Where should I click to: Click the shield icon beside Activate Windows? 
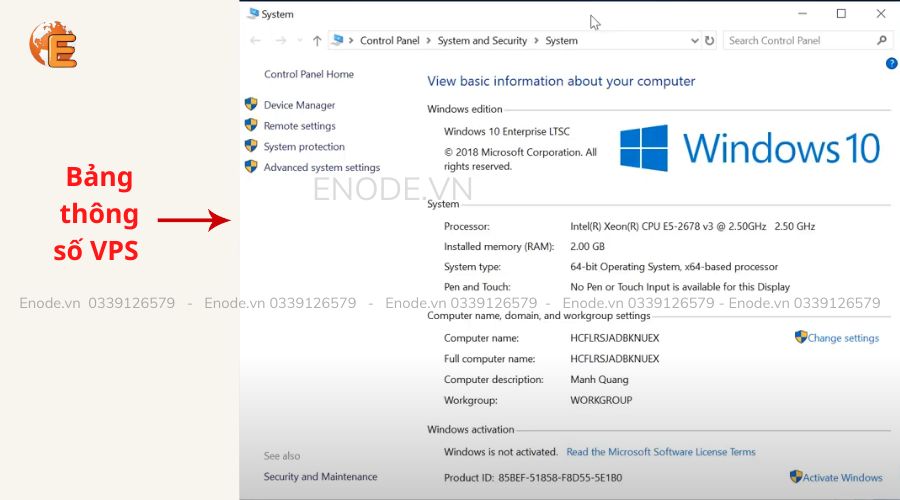coord(796,477)
